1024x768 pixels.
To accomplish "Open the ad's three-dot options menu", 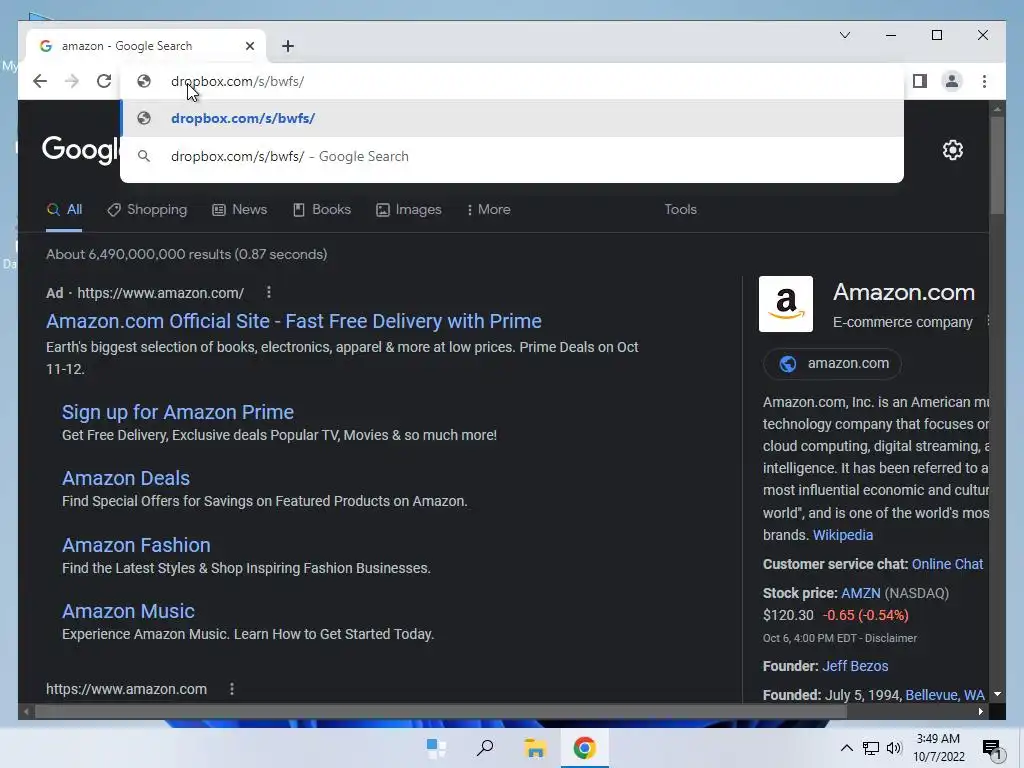I will coord(268,293).
